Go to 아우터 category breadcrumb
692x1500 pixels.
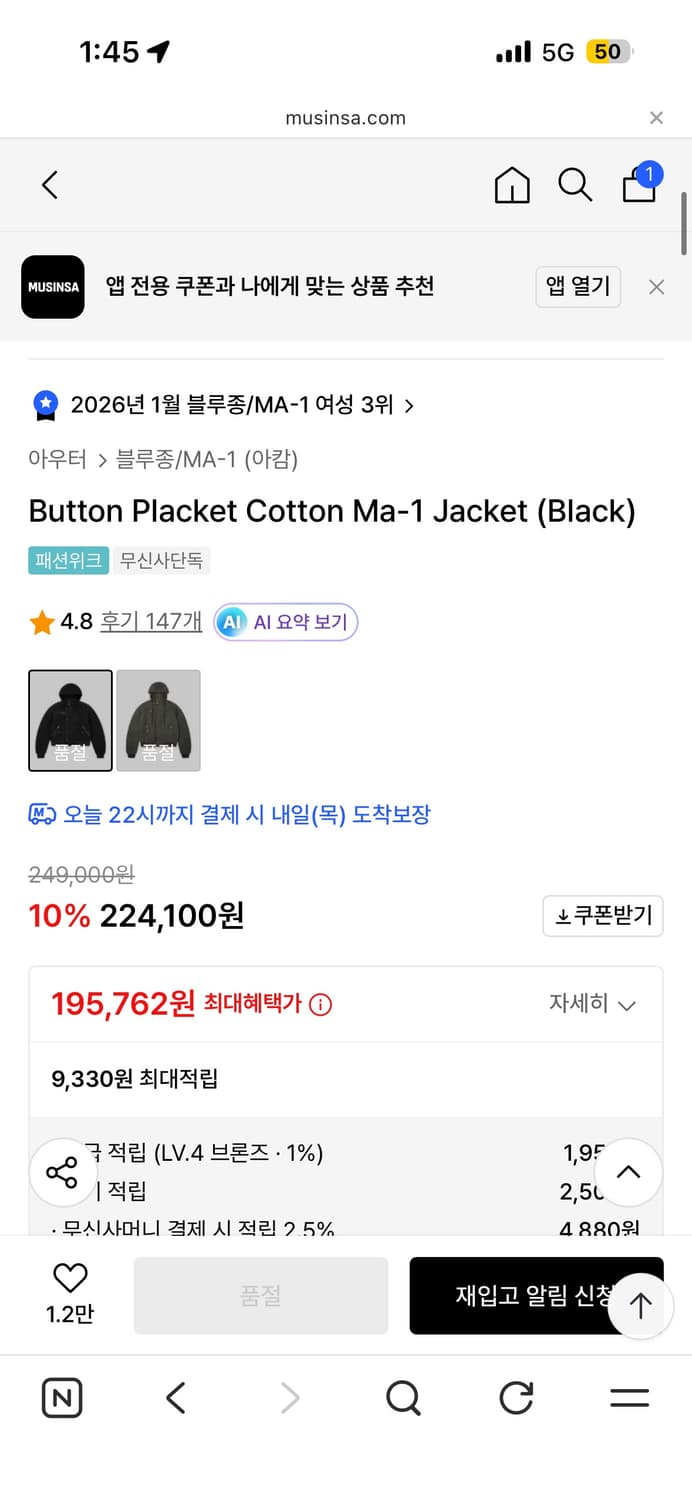tap(59, 459)
